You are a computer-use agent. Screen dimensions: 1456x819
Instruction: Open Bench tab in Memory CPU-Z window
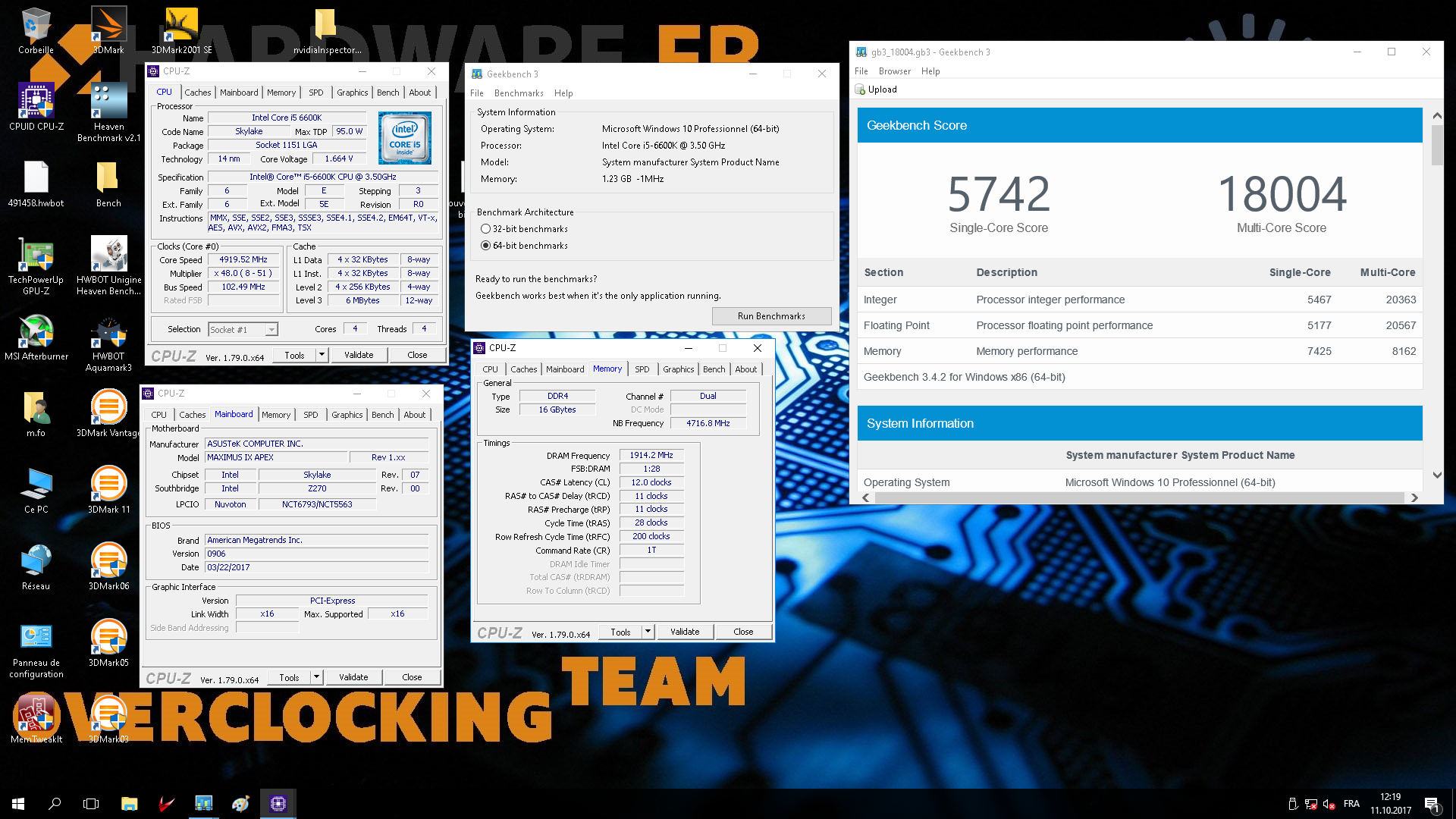(714, 369)
